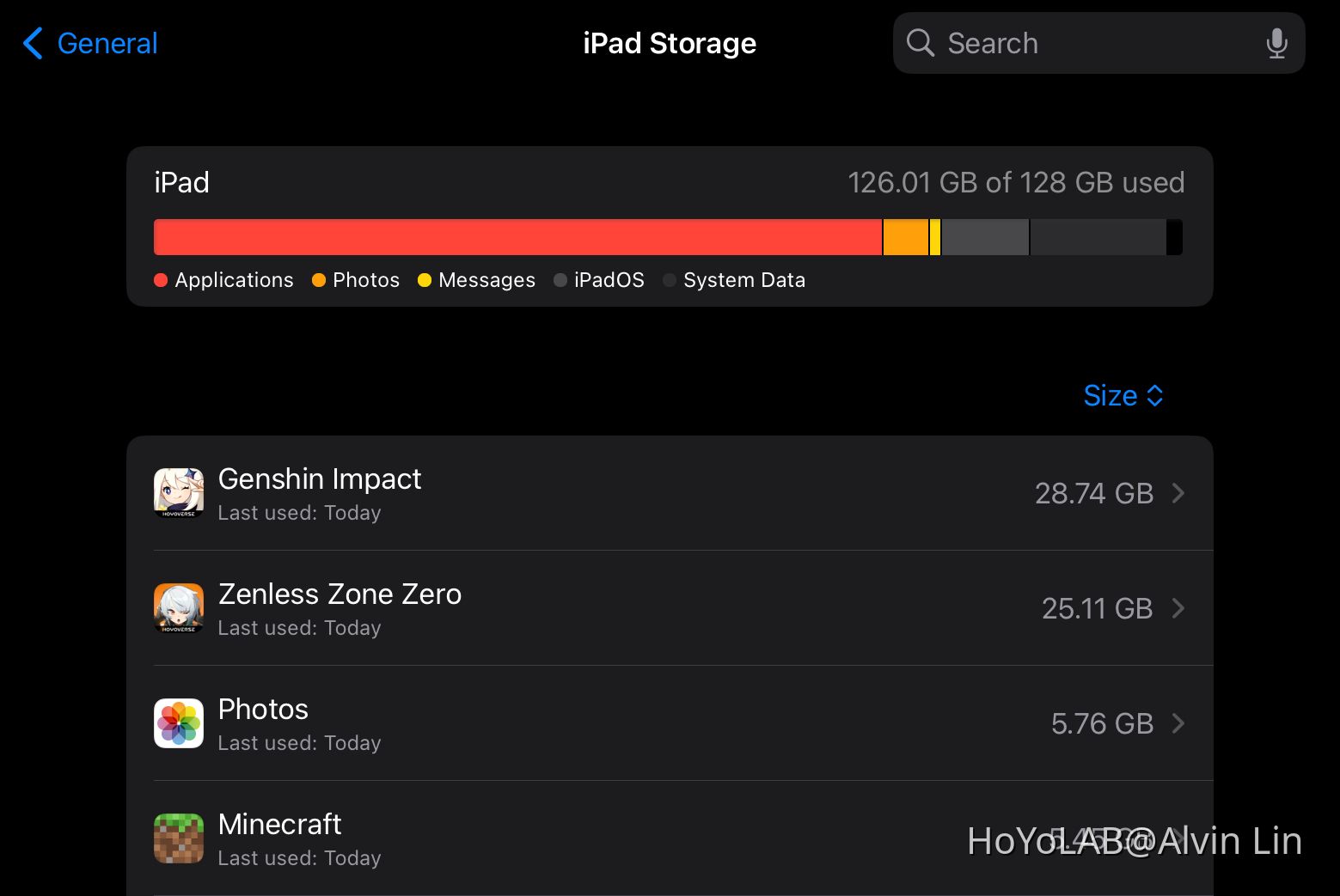The height and width of the screenshot is (896, 1340).
Task: Tap the Photos app icon
Action: coord(179,723)
